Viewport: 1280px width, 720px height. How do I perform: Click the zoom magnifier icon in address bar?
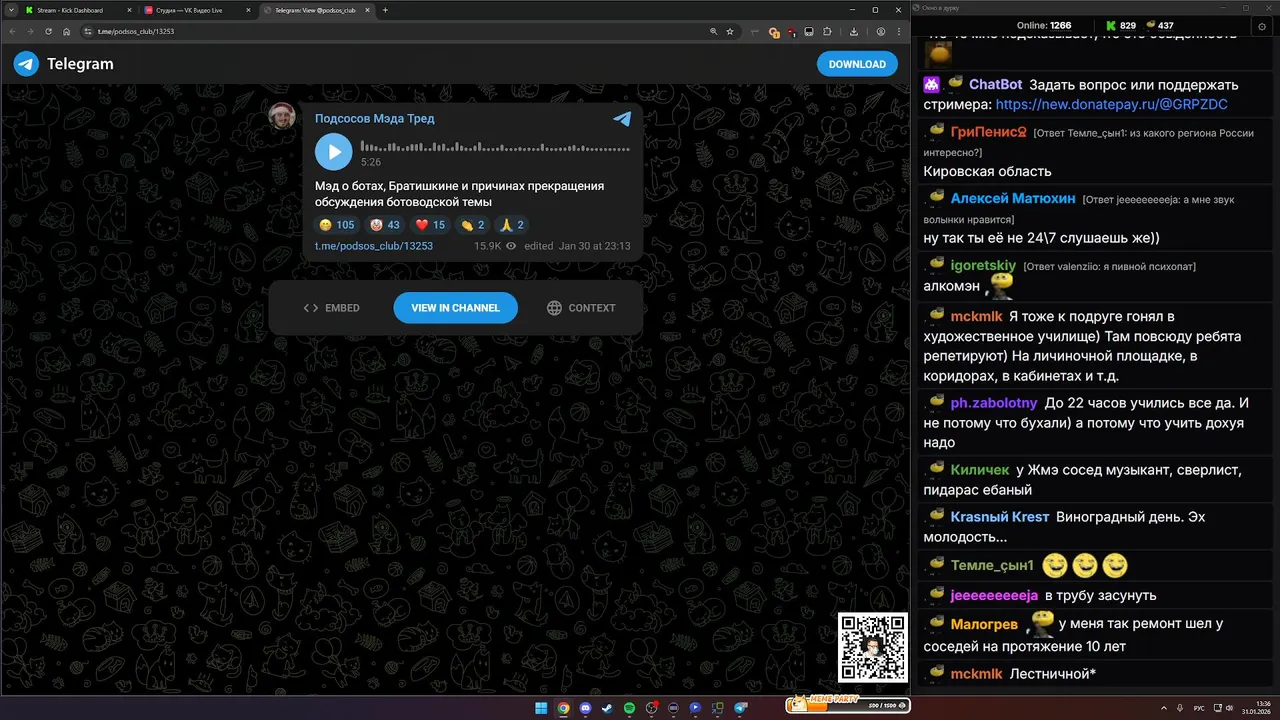pyautogui.click(x=713, y=32)
